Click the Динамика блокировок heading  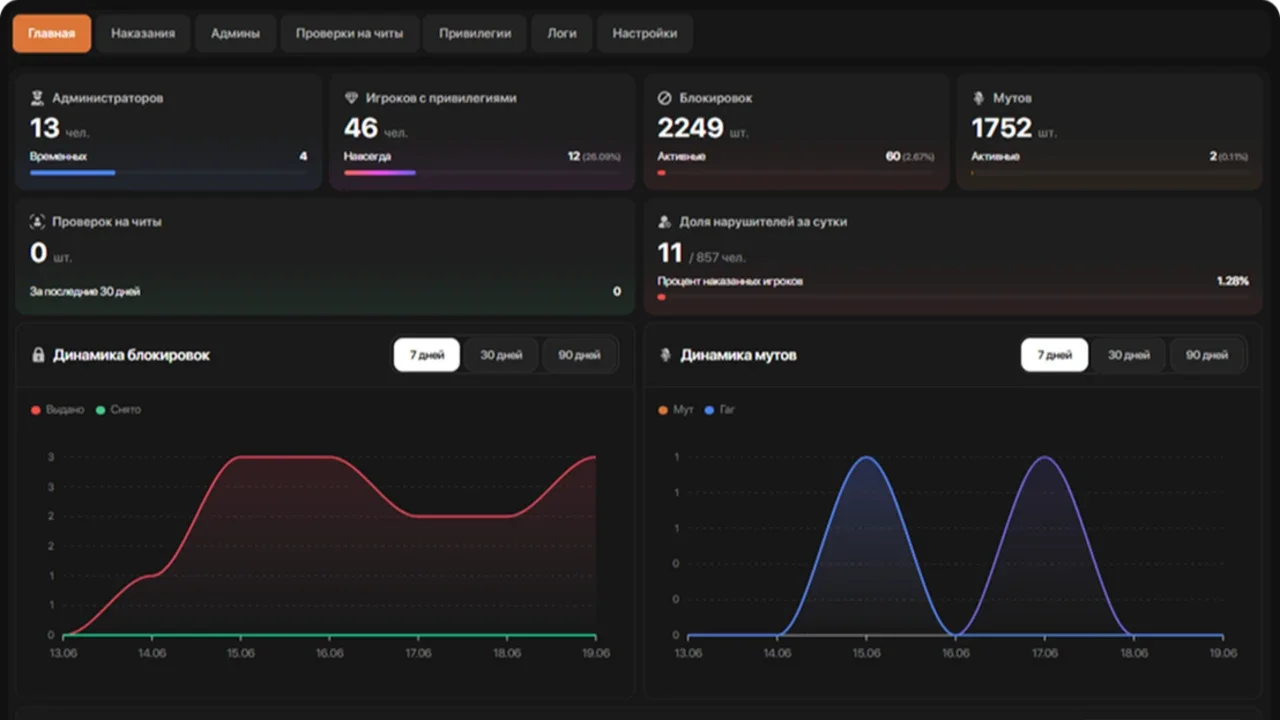click(x=131, y=355)
